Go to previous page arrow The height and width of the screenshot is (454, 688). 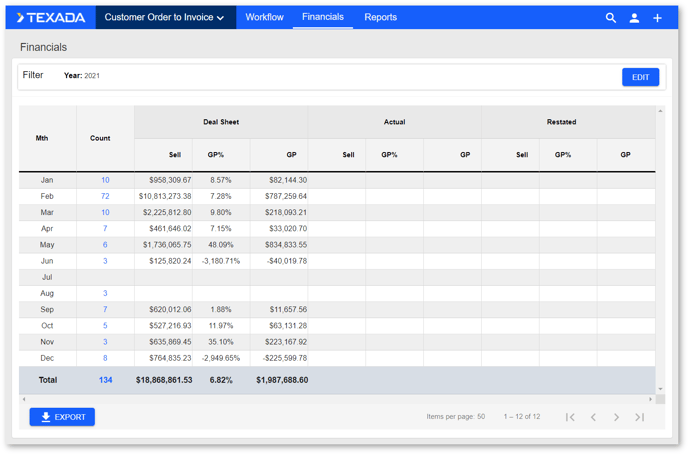593,417
